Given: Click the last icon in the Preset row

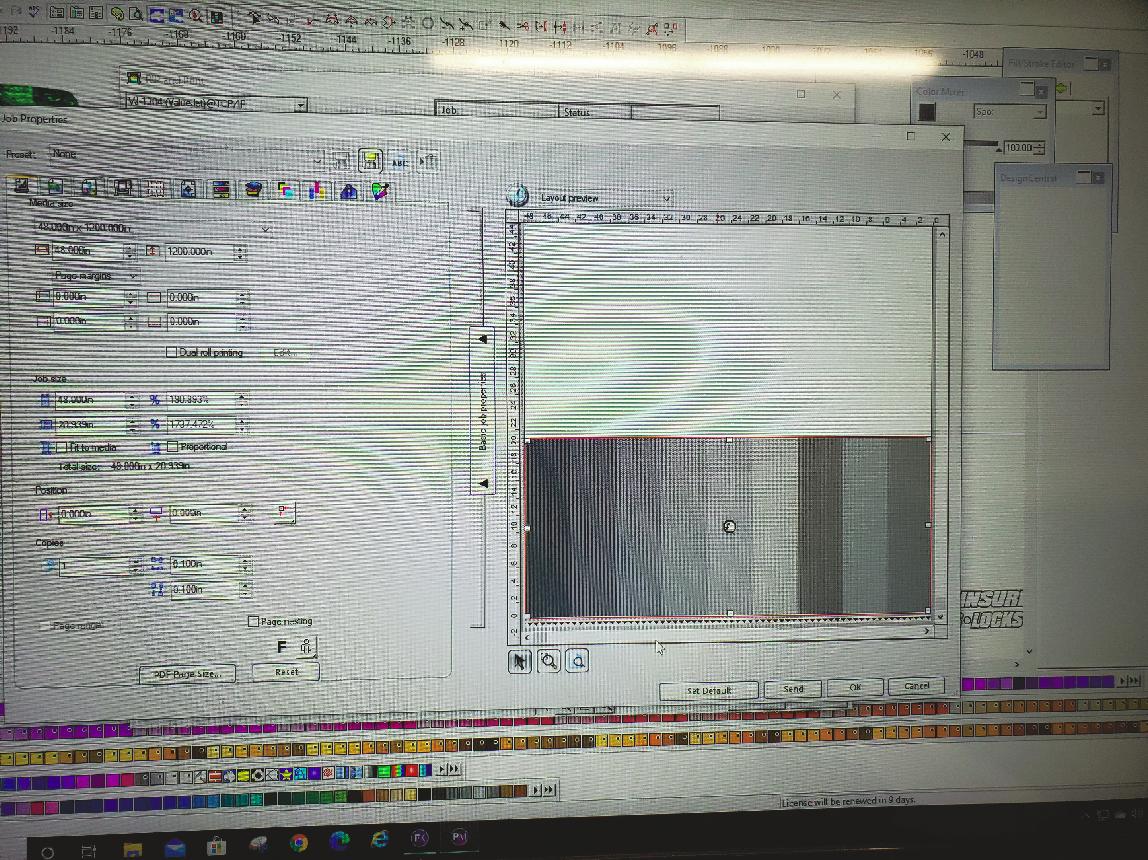Looking at the screenshot, I should (x=428, y=161).
